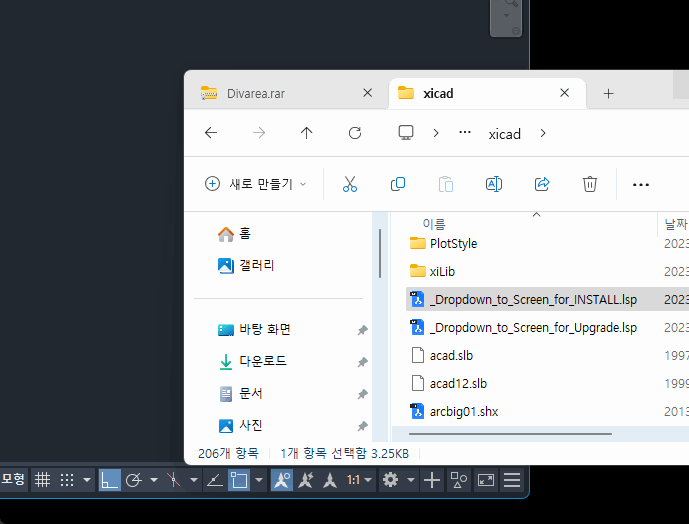Viewport: 689px width, 524px height.
Task: Open the snap mode dropdown arrow
Action: pyautogui.click(x=87, y=480)
